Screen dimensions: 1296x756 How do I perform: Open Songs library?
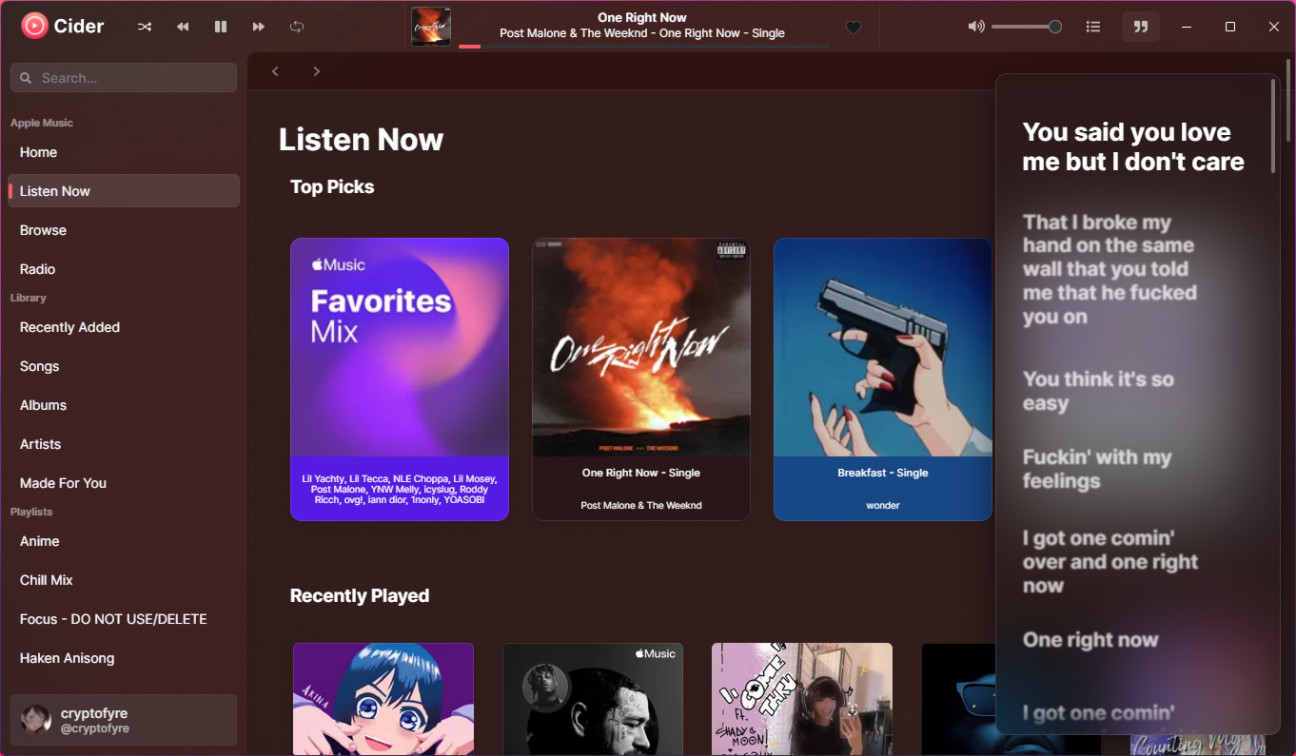click(x=124, y=366)
